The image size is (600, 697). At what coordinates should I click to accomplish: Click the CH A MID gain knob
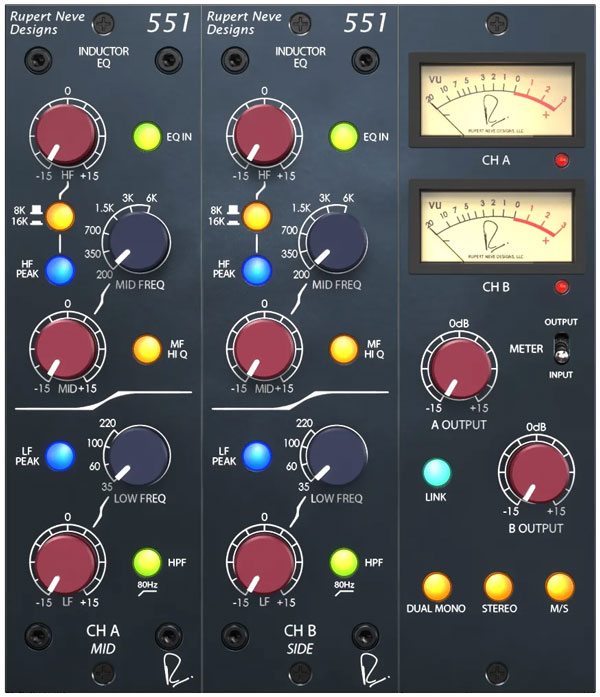tap(67, 348)
